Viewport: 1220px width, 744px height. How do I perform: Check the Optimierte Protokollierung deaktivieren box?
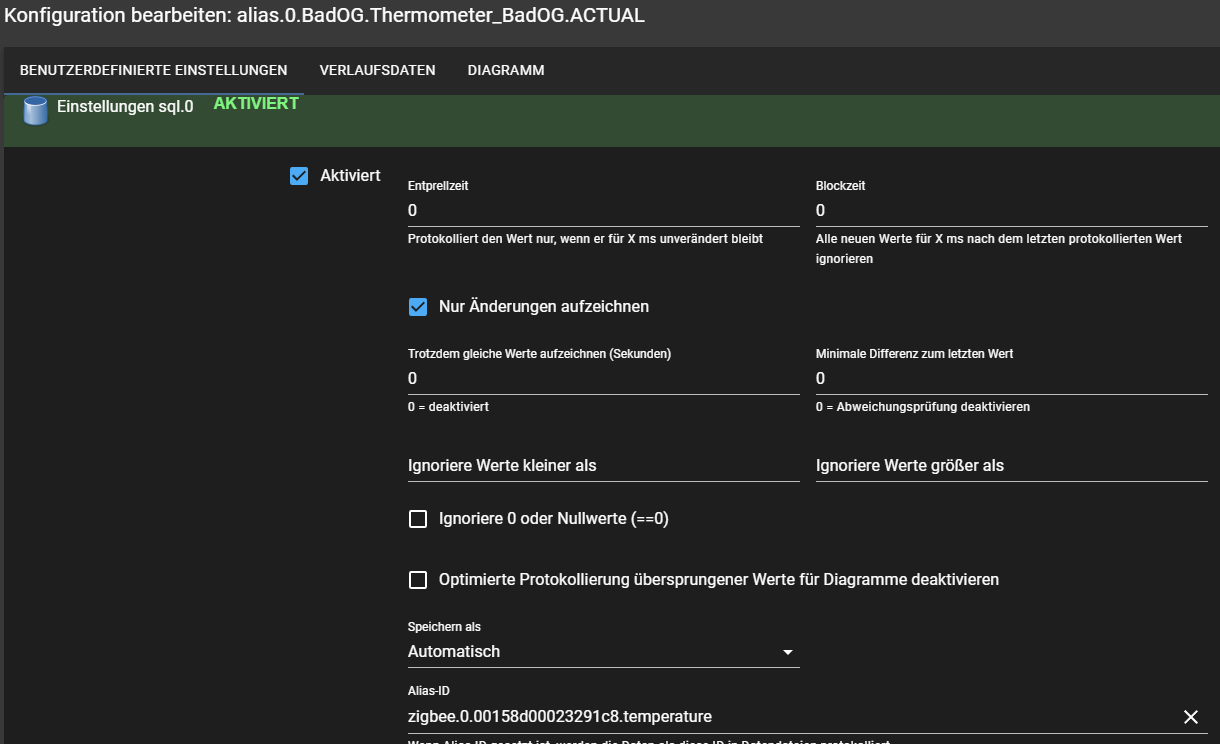tap(418, 580)
